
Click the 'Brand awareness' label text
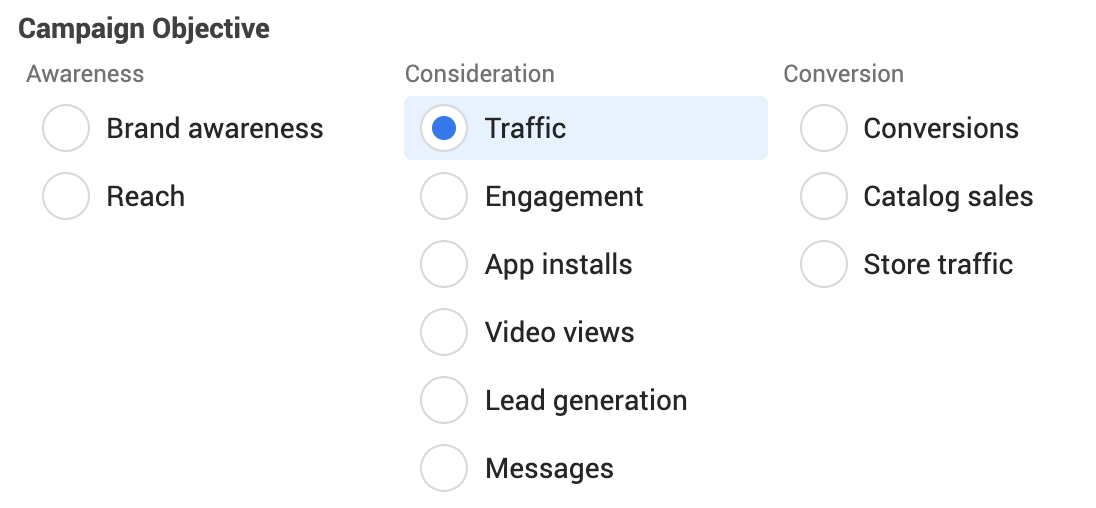(x=215, y=129)
